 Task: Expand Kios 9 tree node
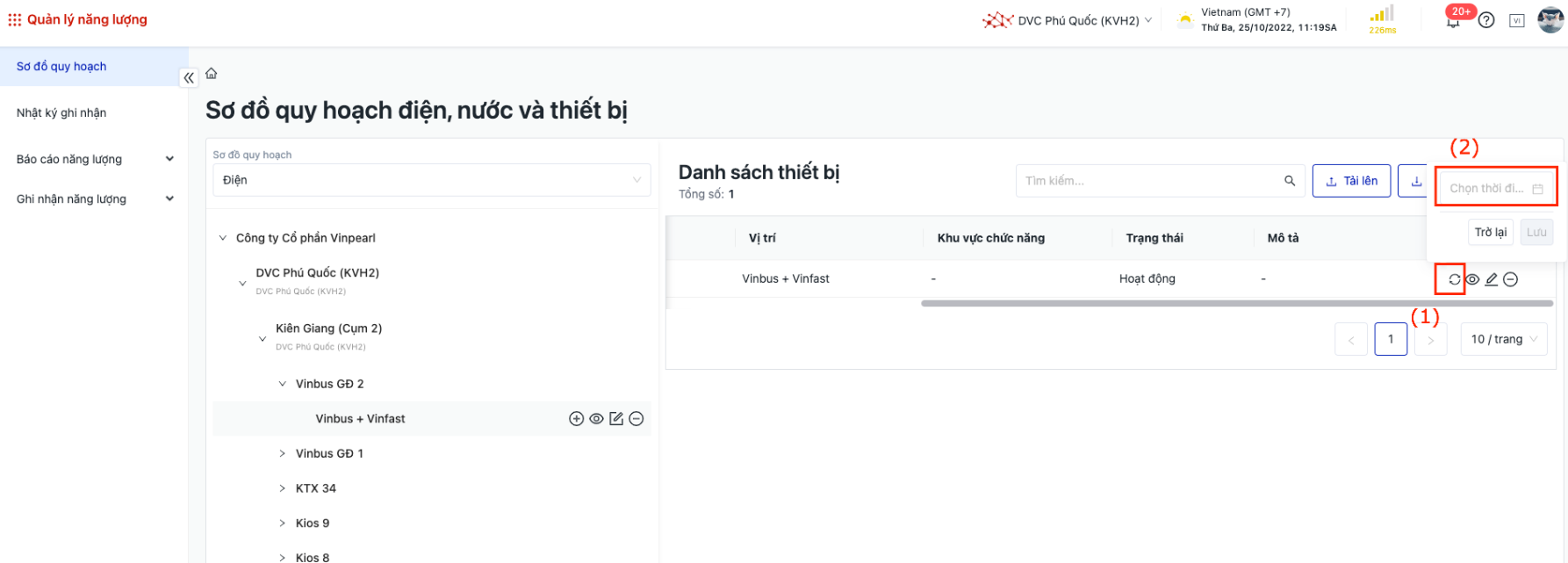point(283,523)
